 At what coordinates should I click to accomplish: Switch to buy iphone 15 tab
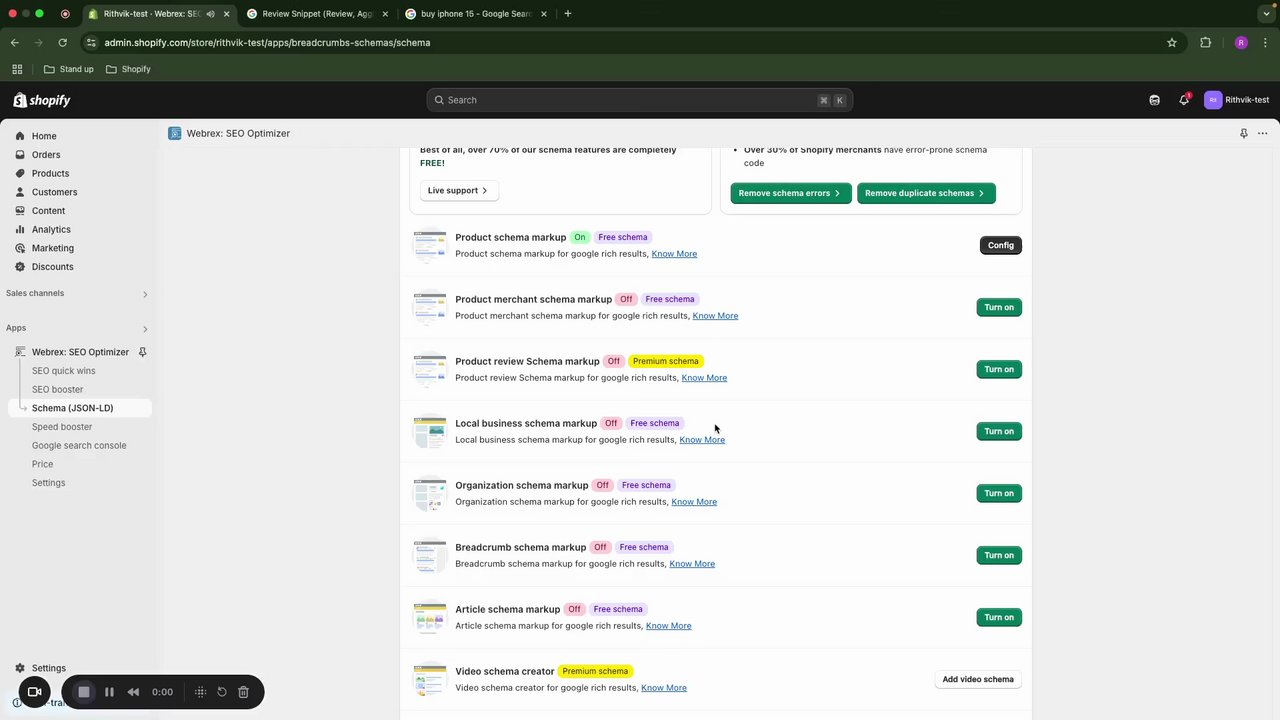pyautogui.click(x=476, y=14)
